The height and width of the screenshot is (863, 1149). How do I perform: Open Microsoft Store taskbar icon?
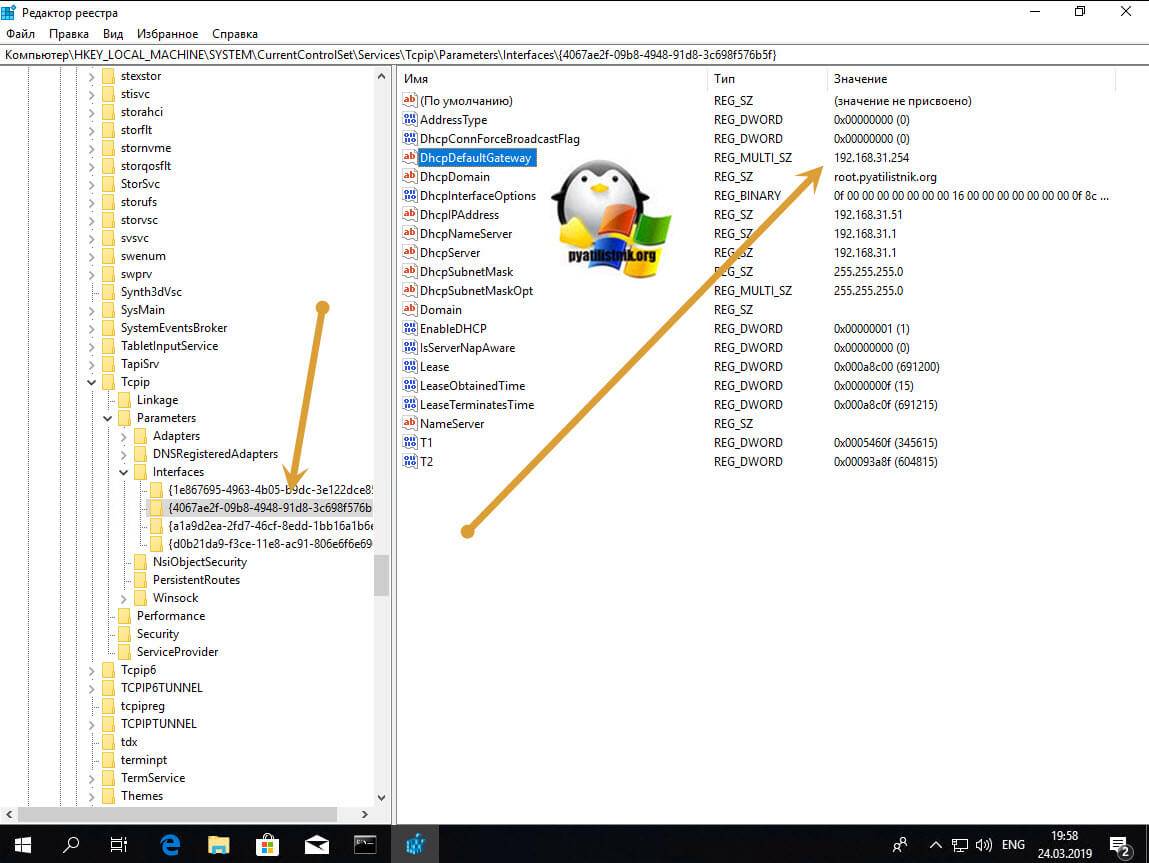[267, 845]
